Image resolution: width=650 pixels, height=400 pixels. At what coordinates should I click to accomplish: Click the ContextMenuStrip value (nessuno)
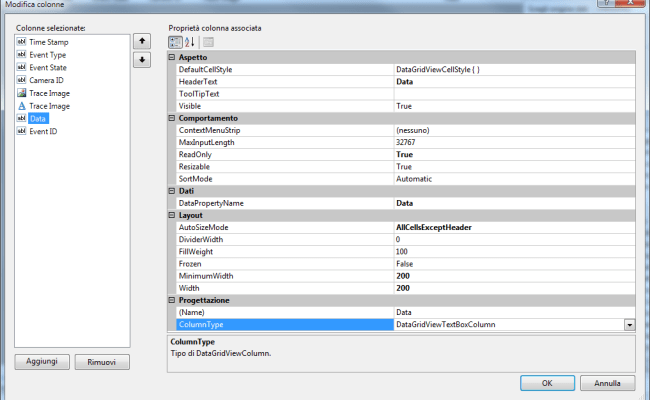(x=514, y=130)
